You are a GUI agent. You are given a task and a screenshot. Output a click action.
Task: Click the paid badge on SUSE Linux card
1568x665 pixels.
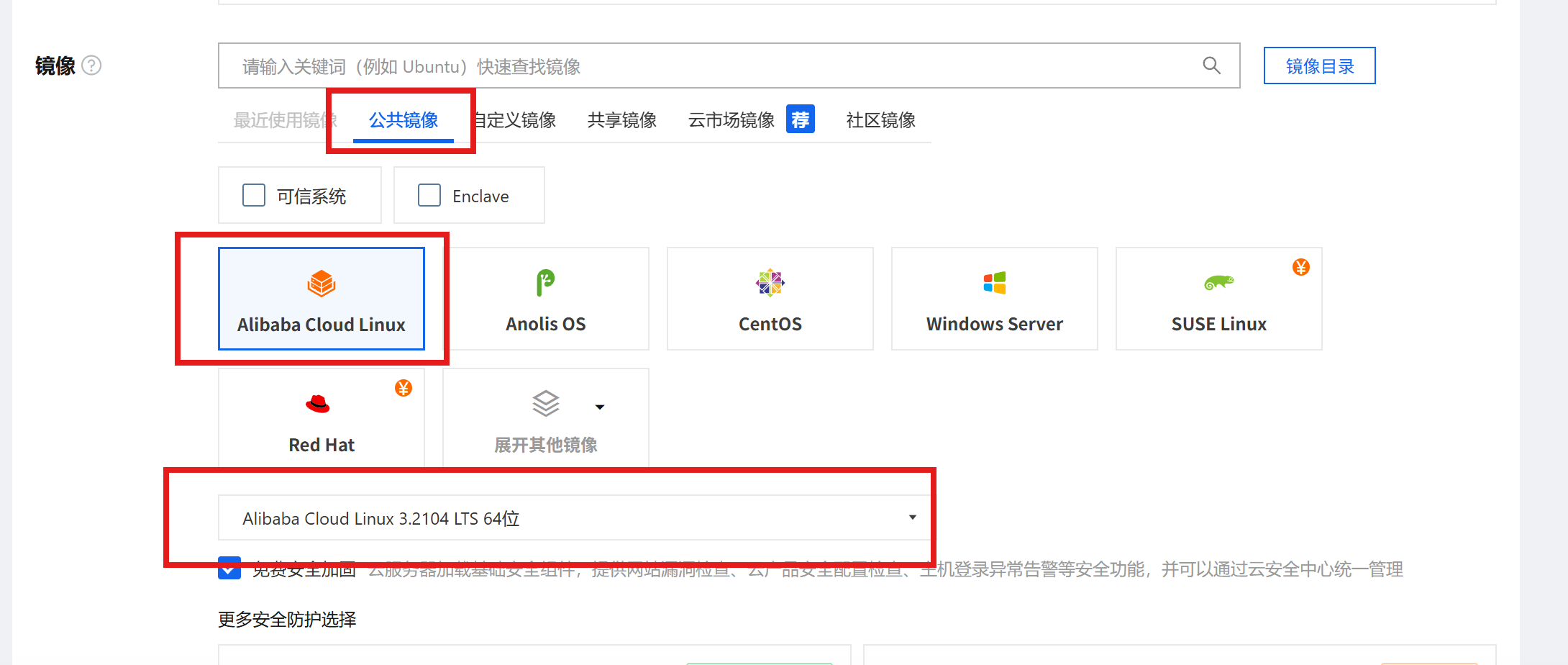click(x=1301, y=267)
